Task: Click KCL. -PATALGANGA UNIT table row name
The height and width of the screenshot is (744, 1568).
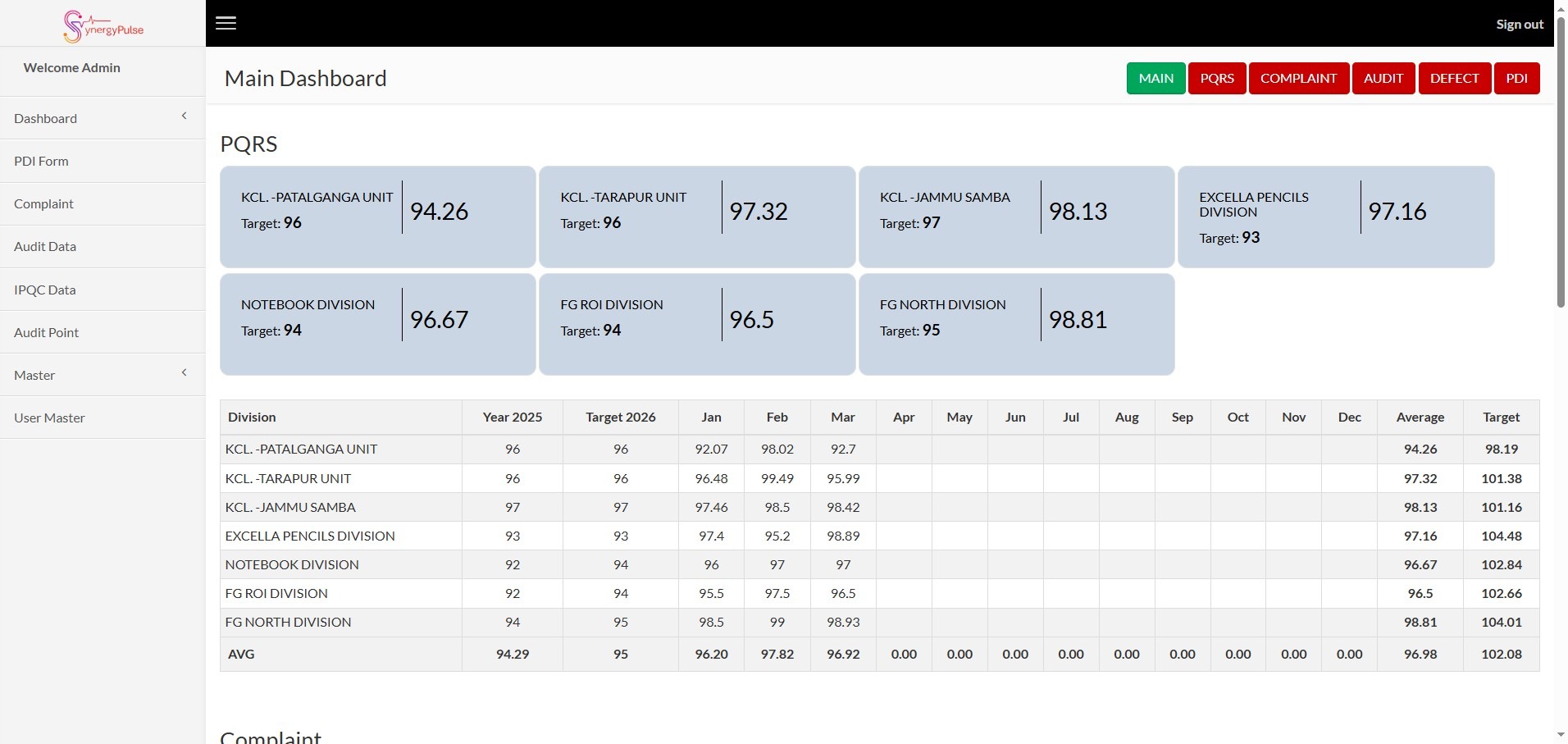Action: coord(301,450)
